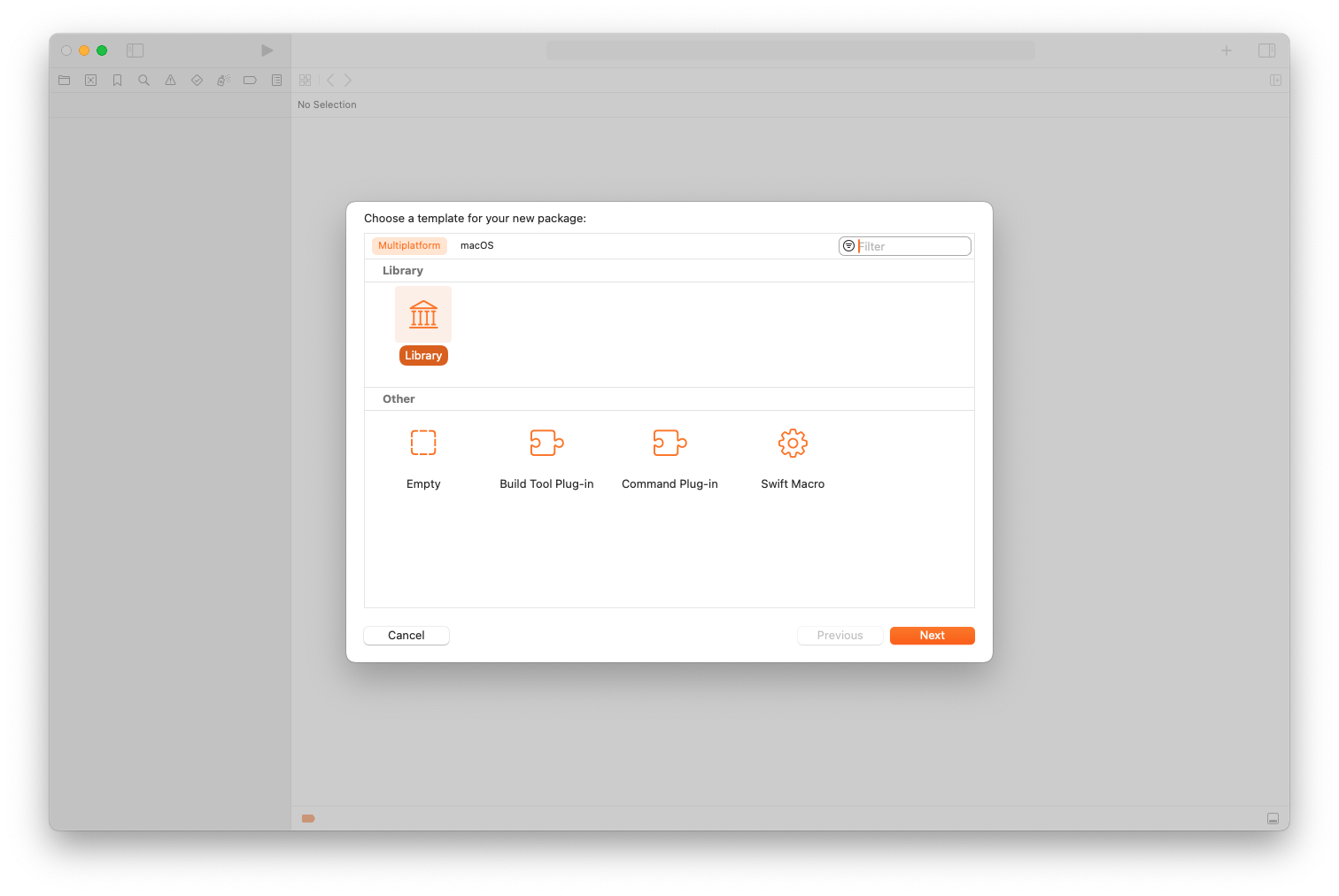Select the Test navigator checkmark diamond icon
Viewport: 1339px width, 896px height.
coord(197,80)
